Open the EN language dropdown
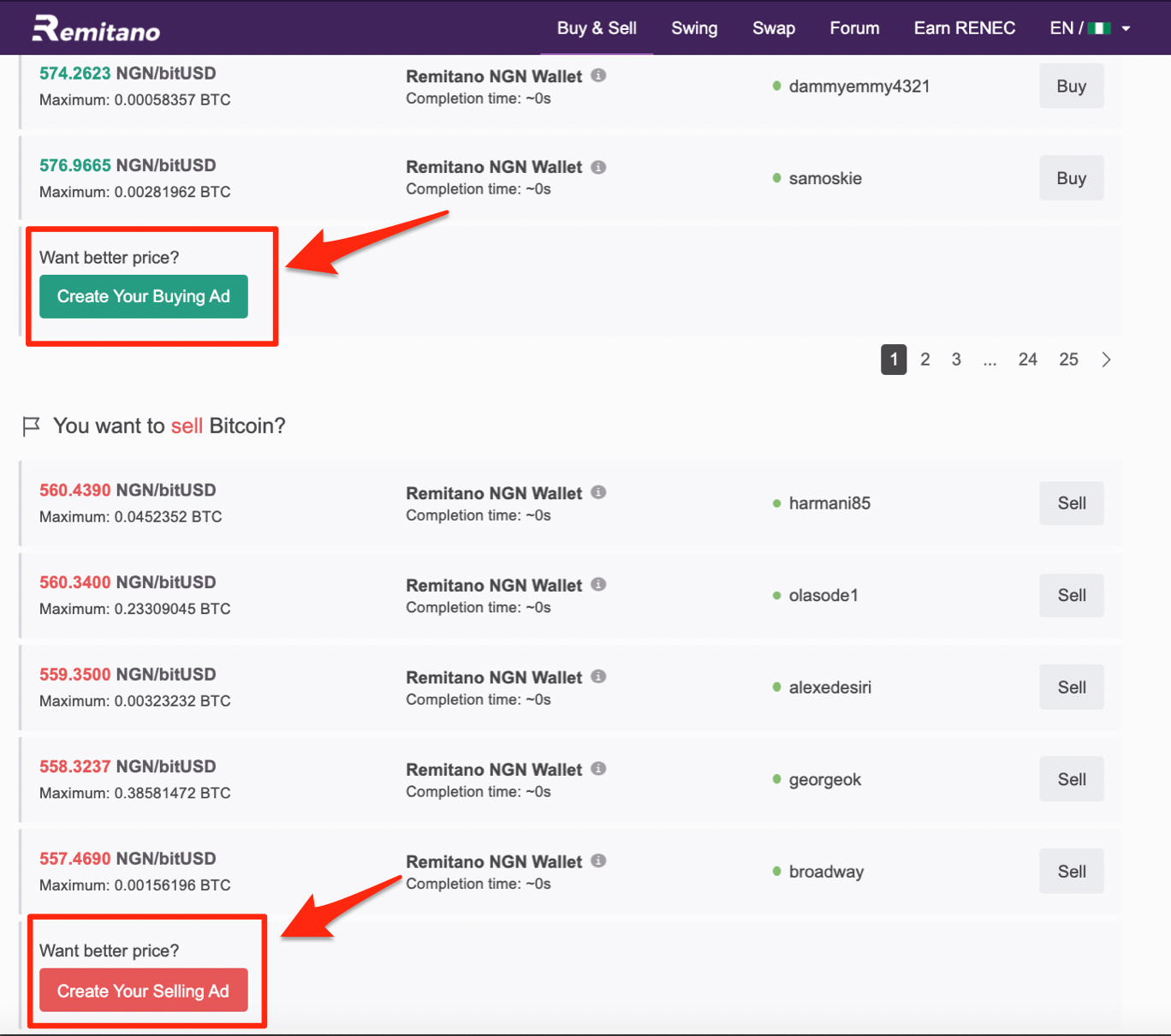Viewport: 1171px width, 1036px height. tap(1090, 28)
